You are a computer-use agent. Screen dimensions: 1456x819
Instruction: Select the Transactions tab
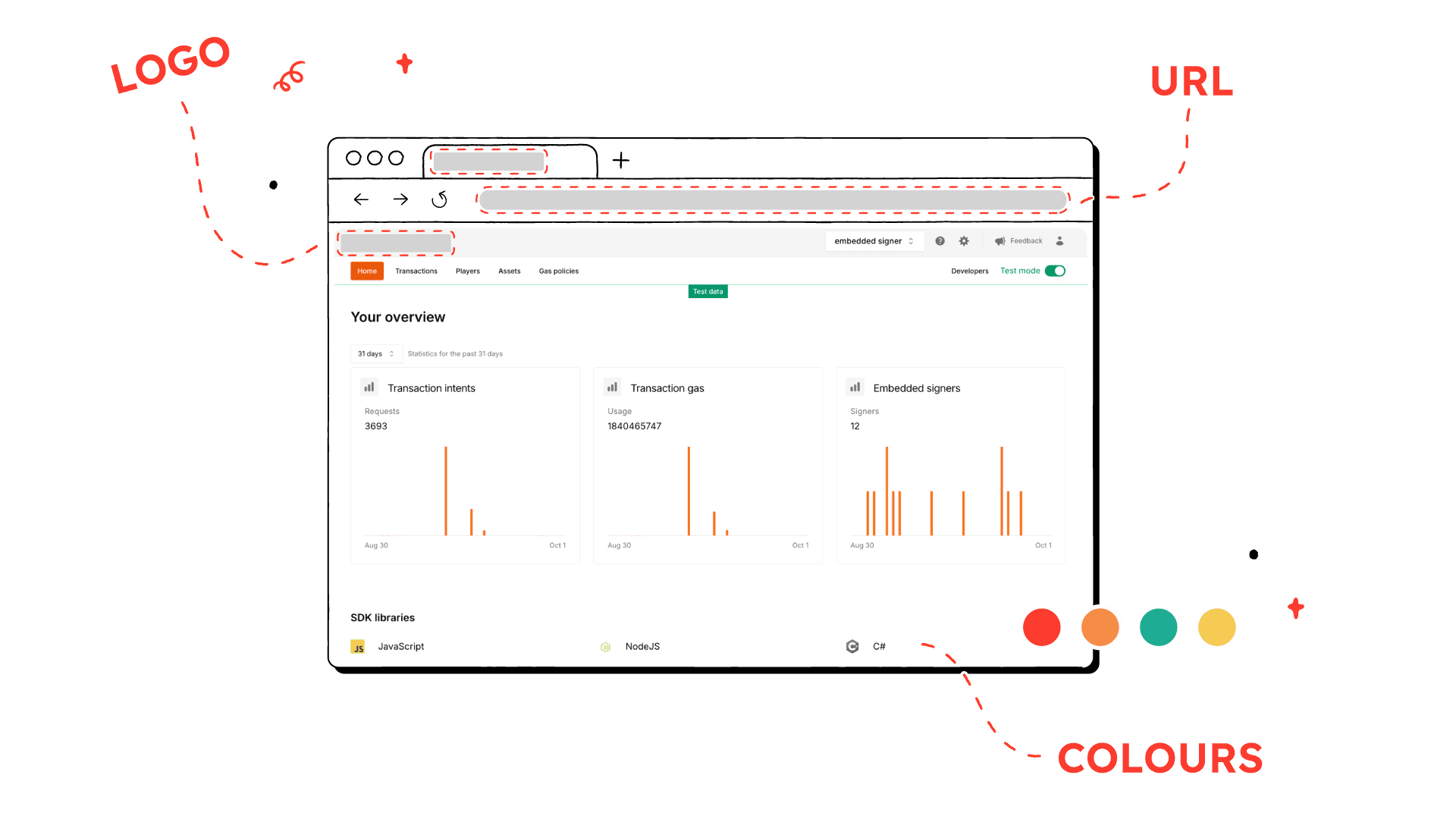pos(415,271)
